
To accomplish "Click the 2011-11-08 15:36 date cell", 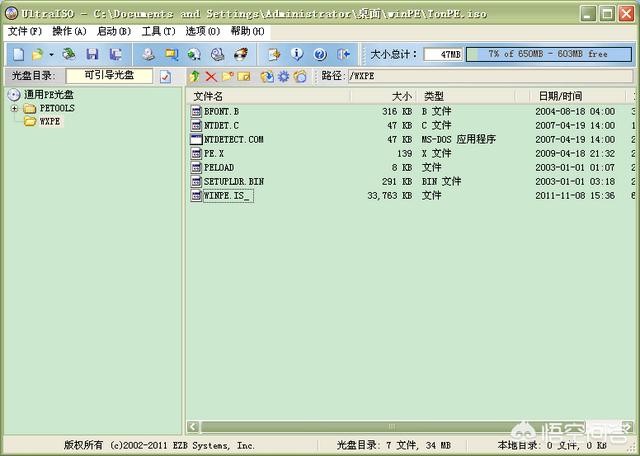I will click(575, 196).
